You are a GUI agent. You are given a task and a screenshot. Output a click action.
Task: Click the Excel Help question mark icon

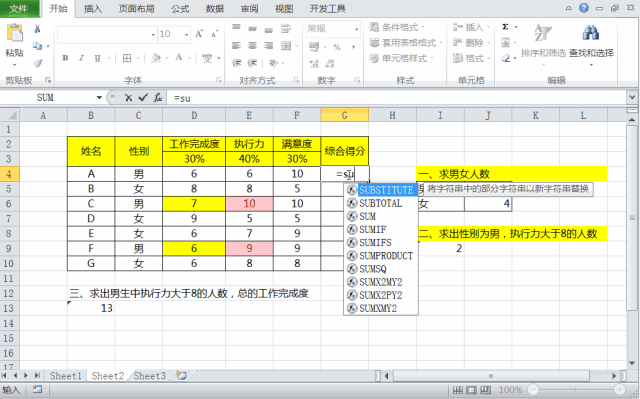coord(584,8)
